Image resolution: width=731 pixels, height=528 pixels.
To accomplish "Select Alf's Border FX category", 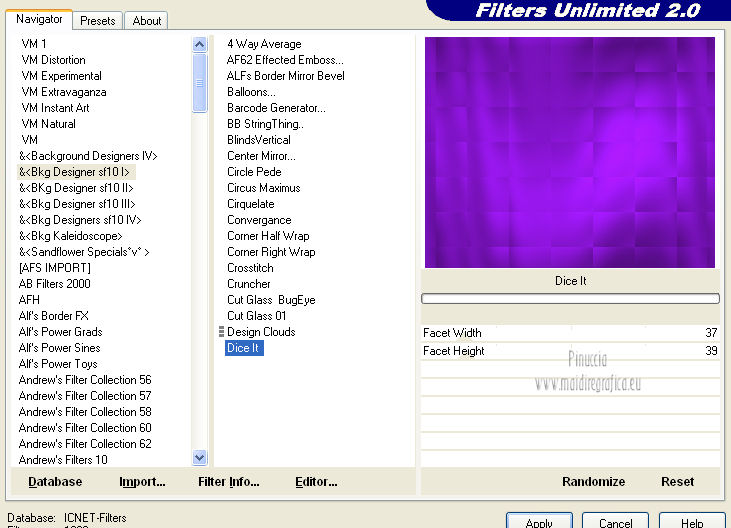I will point(54,316).
